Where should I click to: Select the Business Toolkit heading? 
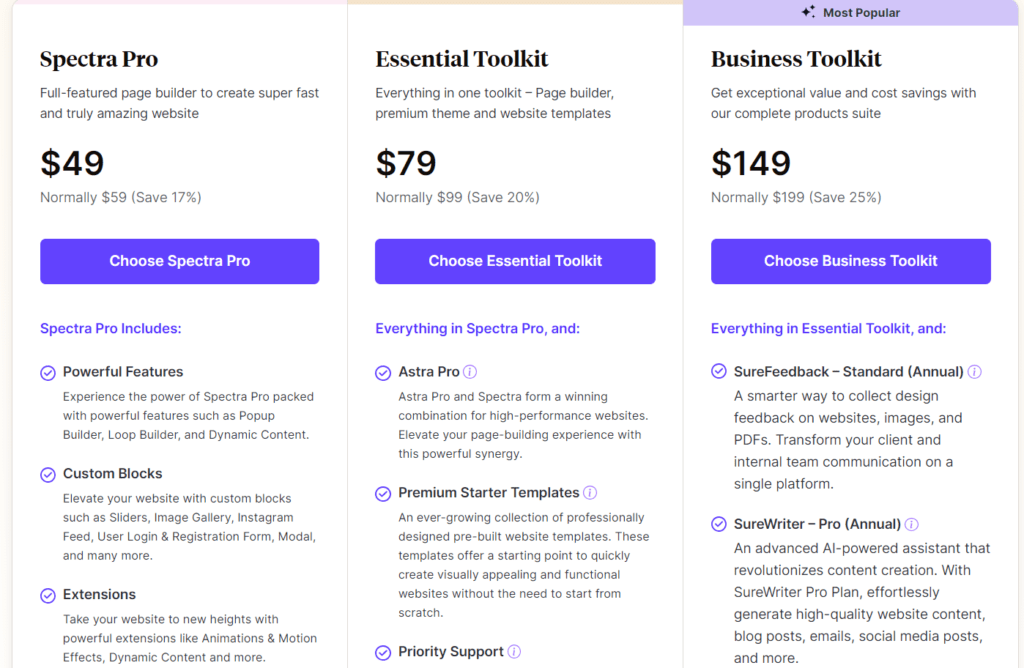click(796, 60)
